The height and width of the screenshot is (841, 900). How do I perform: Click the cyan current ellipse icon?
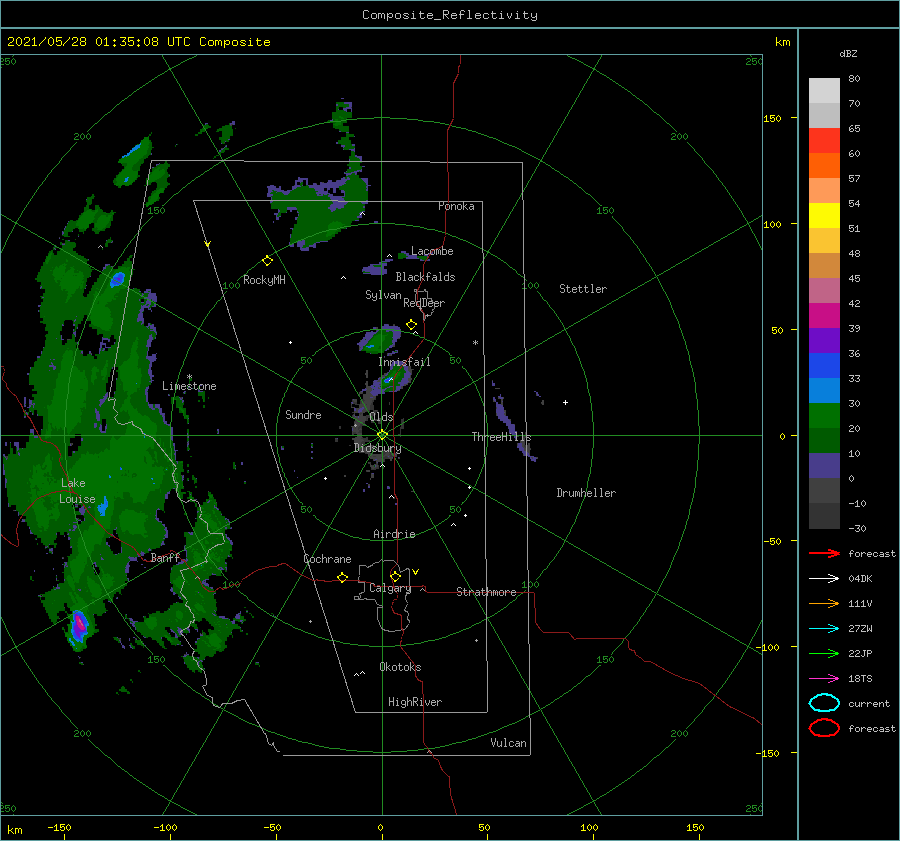(824, 703)
